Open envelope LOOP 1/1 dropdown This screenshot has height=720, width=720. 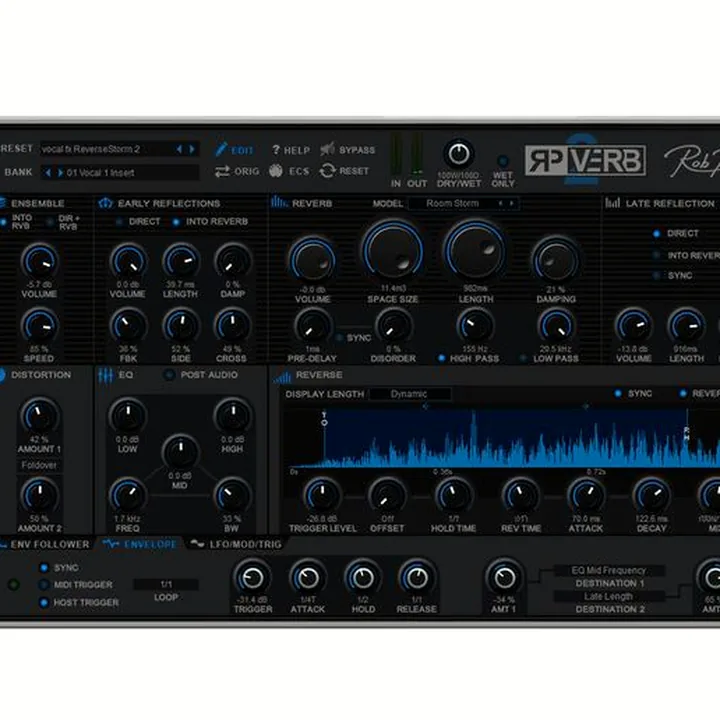(x=166, y=585)
